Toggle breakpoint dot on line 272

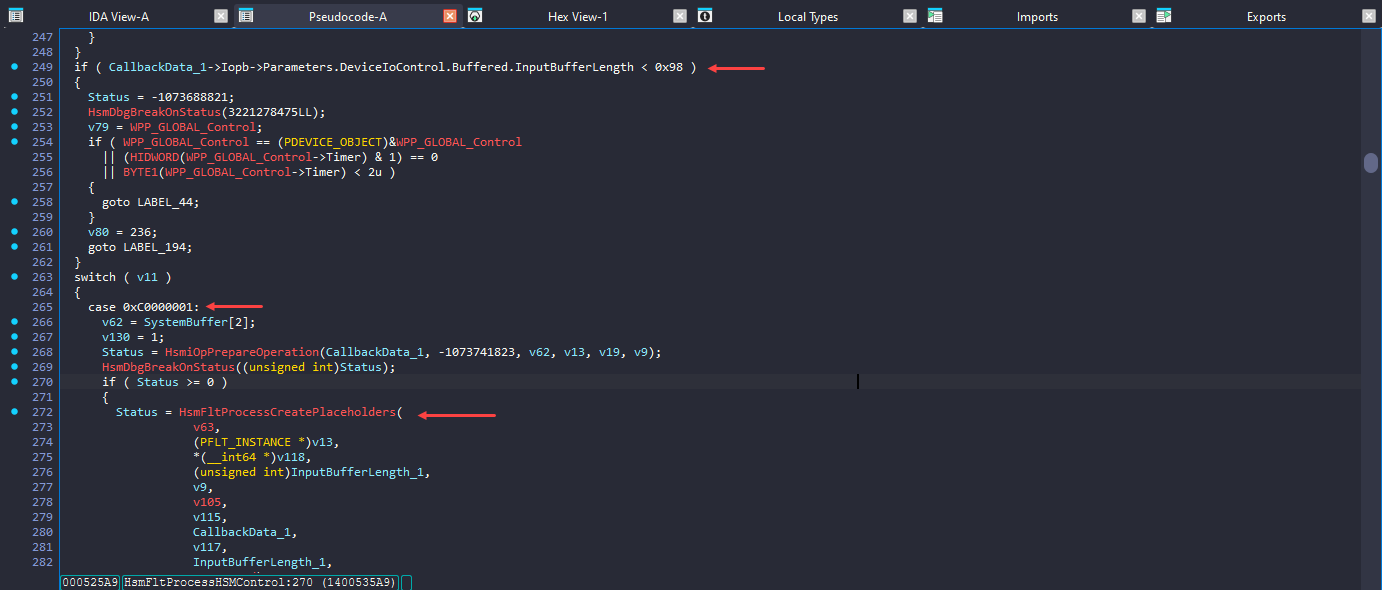pos(14,412)
